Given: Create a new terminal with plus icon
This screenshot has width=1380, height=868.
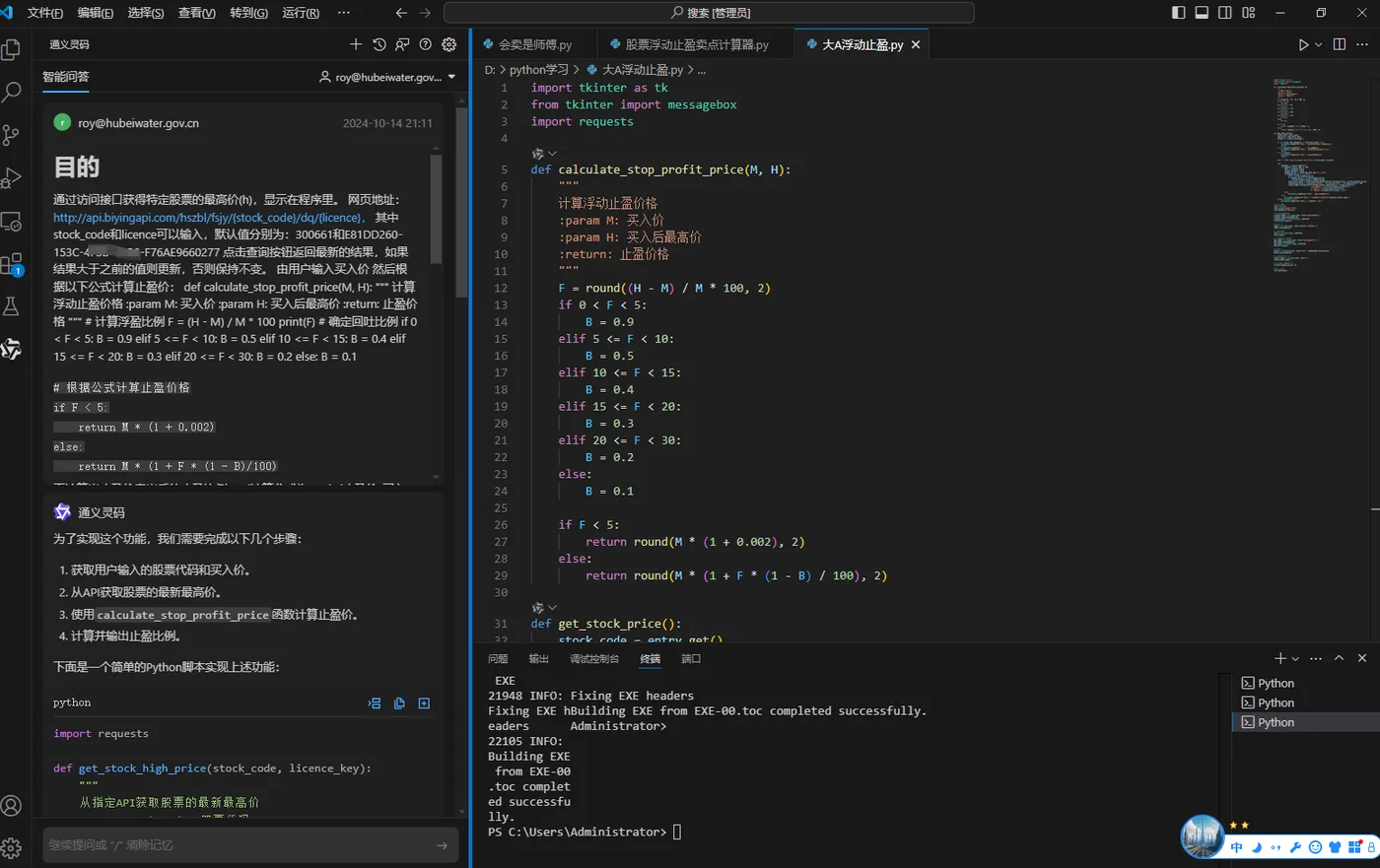Looking at the screenshot, I should point(1279,658).
